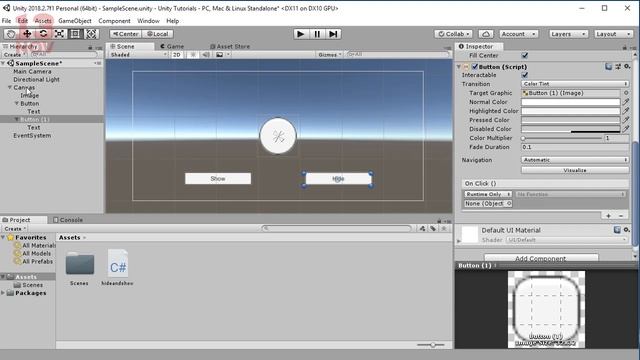Click the Fade Duration field
This screenshot has width=640, height=360.
click(575, 147)
